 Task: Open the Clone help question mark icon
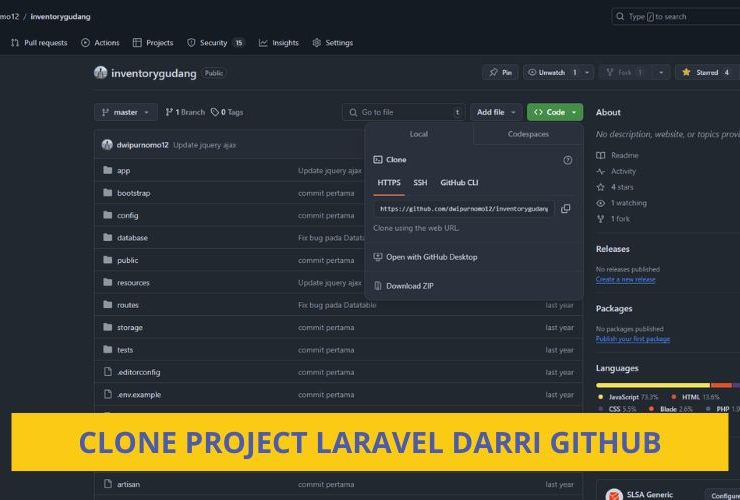(x=568, y=160)
